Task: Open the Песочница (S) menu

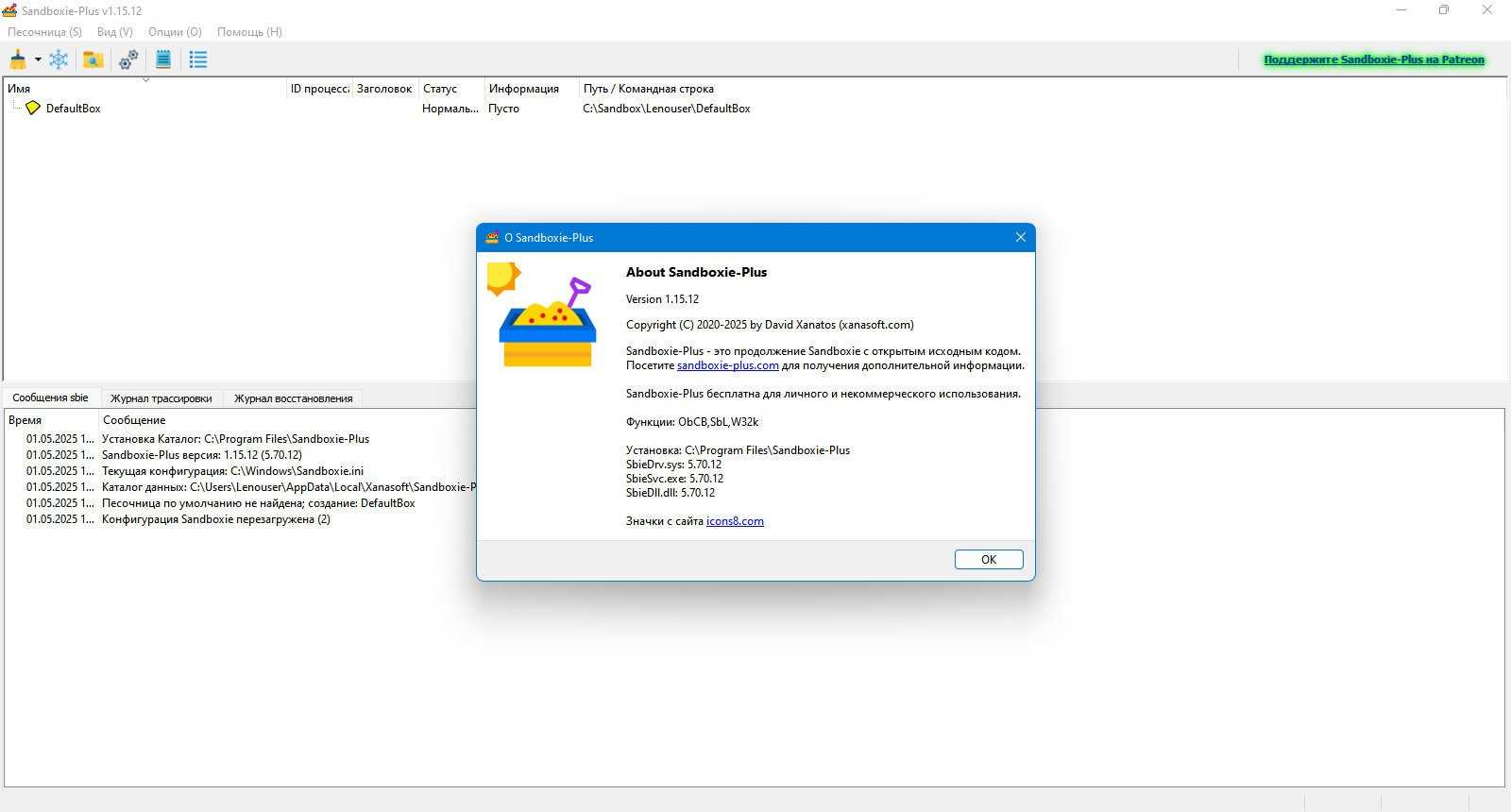Action: 44,31
